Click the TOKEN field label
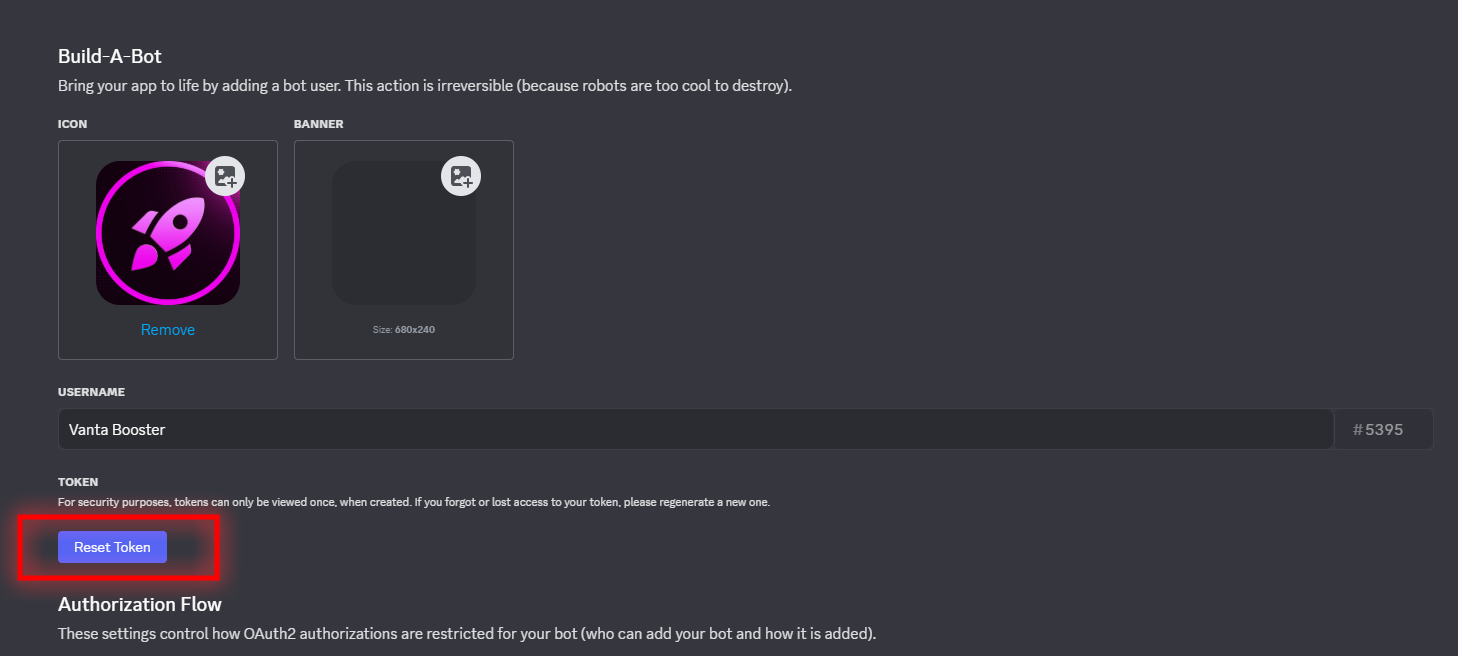The height and width of the screenshot is (656, 1458). (x=78, y=482)
